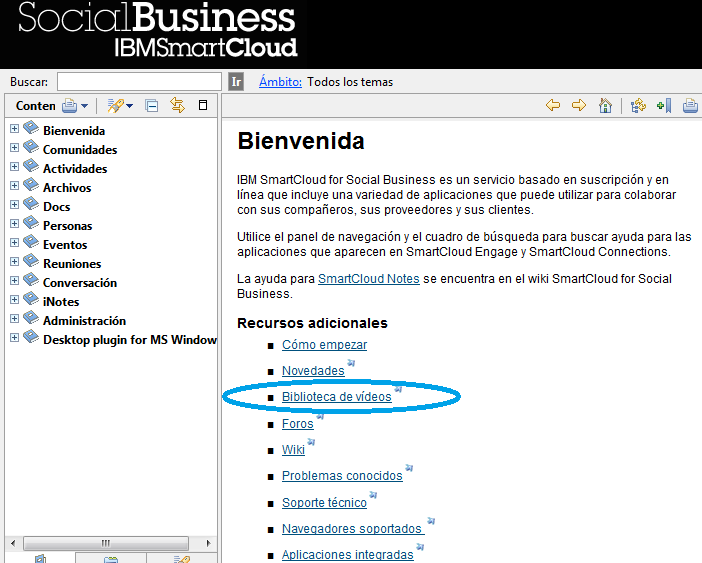Viewport: 702px width, 563px height.
Task: Click the Ir search button
Action: pyautogui.click(x=236, y=82)
